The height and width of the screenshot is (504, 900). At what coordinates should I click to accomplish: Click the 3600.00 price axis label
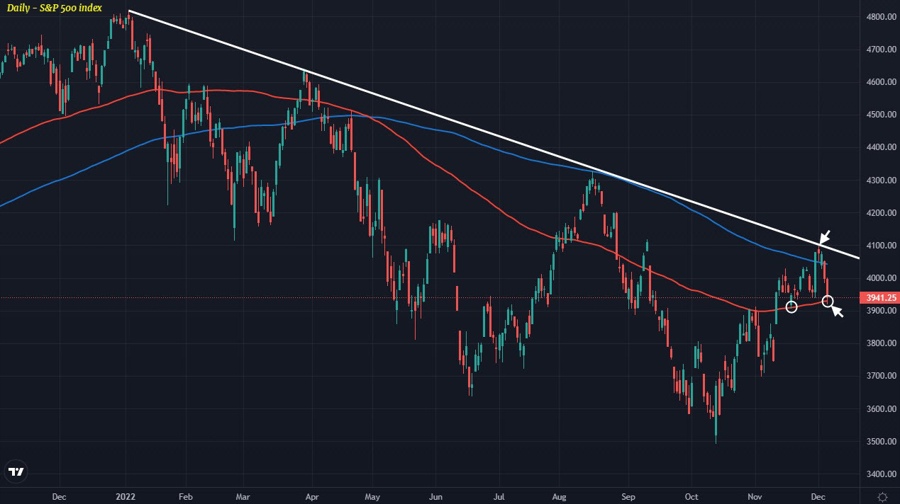click(x=881, y=409)
